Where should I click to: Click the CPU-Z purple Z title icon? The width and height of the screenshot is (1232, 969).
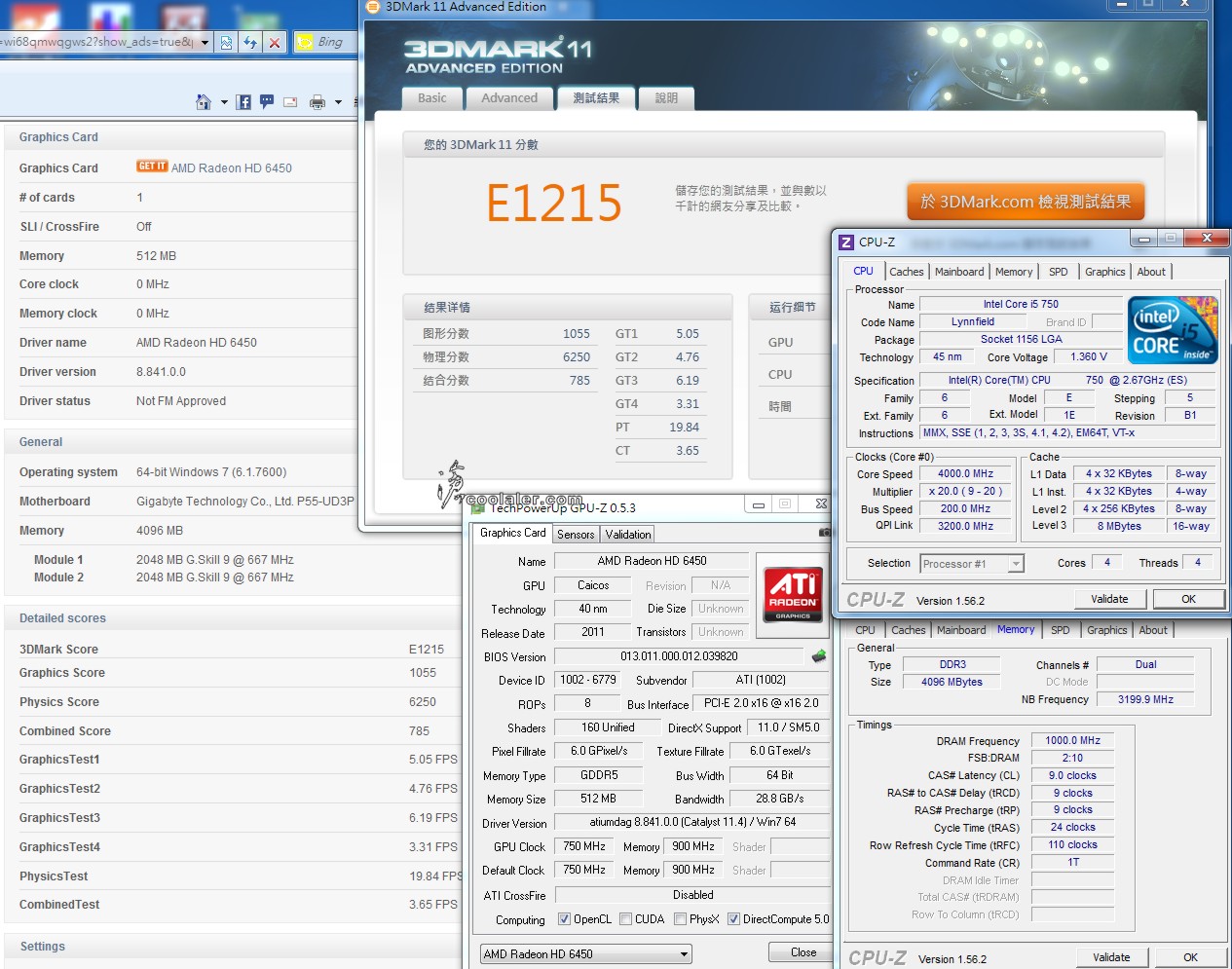tap(846, 242)
